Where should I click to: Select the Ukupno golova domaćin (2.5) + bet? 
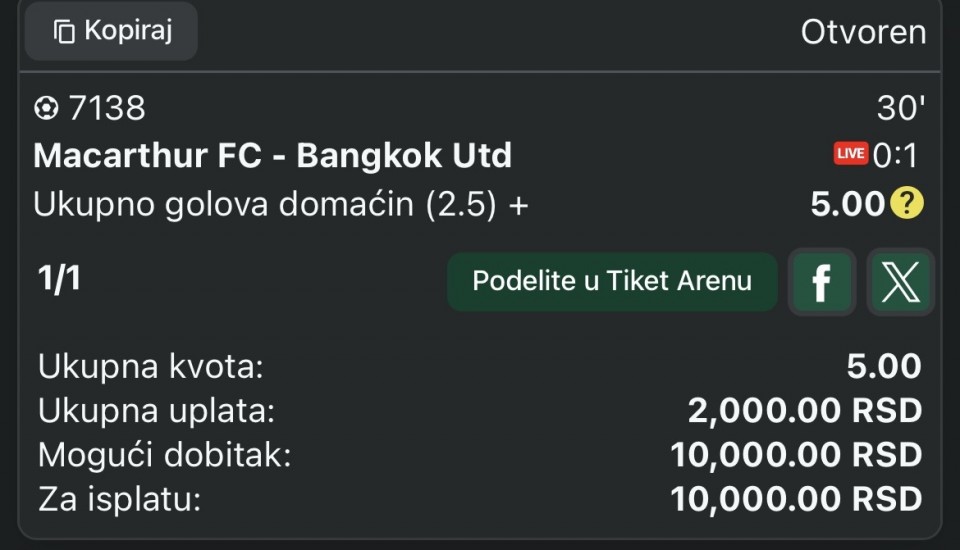tap(281, 204)
